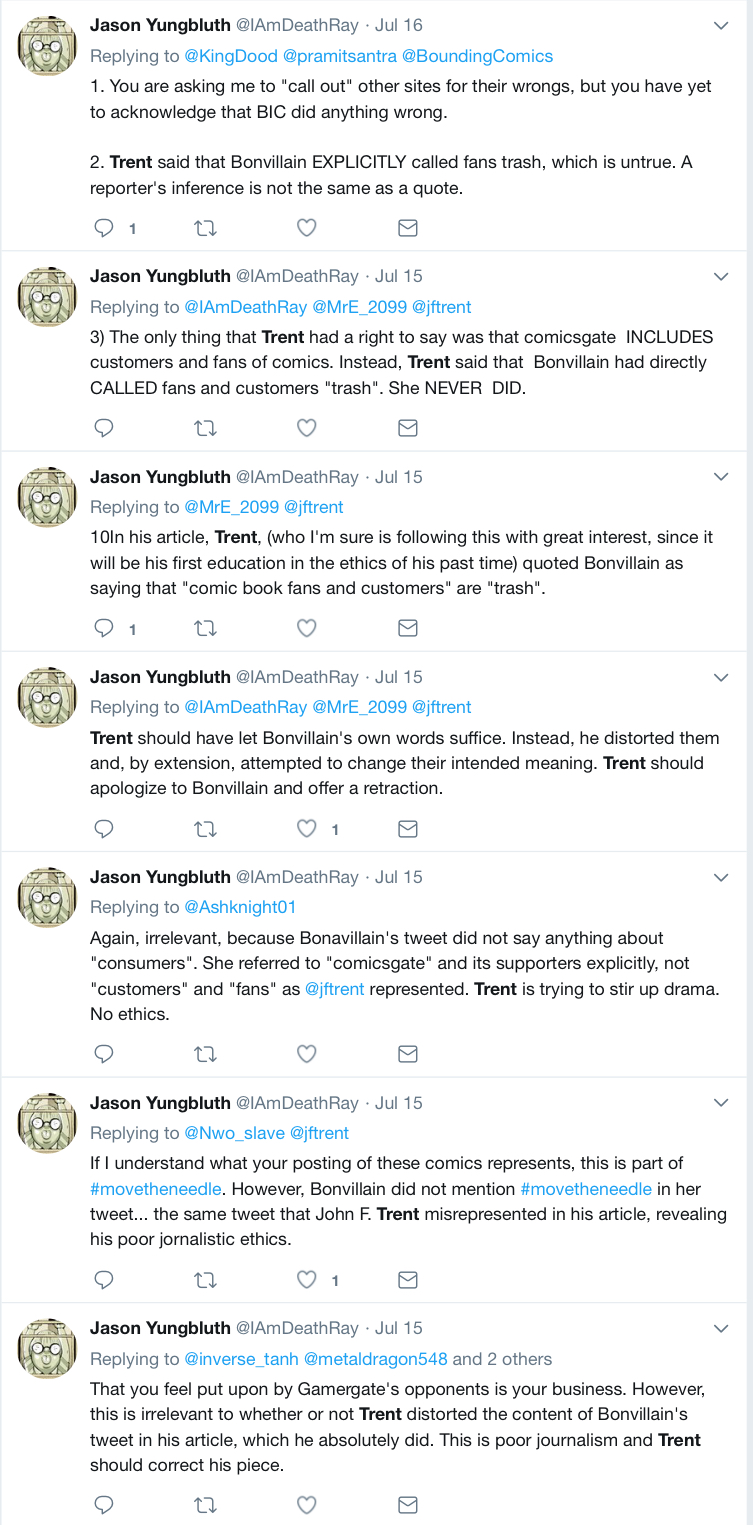The width and height of the screenshot is (753, 1525).
Task: Expand the options menu of the "Again, irrelevant" tweet
Action: (x=721, y=877)
